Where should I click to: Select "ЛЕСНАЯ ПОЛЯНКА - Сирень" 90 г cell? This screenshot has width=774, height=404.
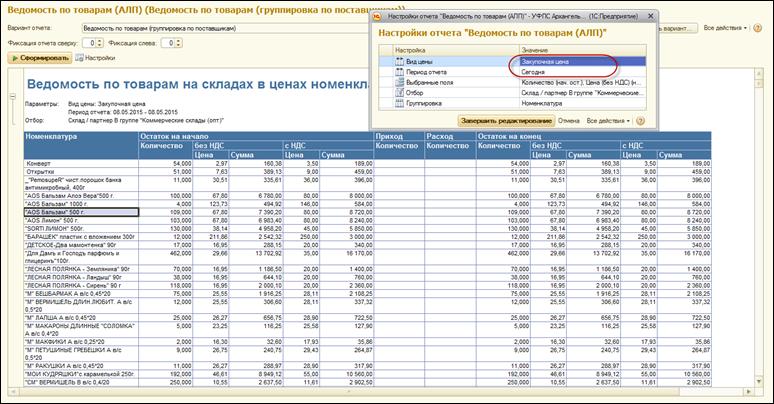pos(81,285)
